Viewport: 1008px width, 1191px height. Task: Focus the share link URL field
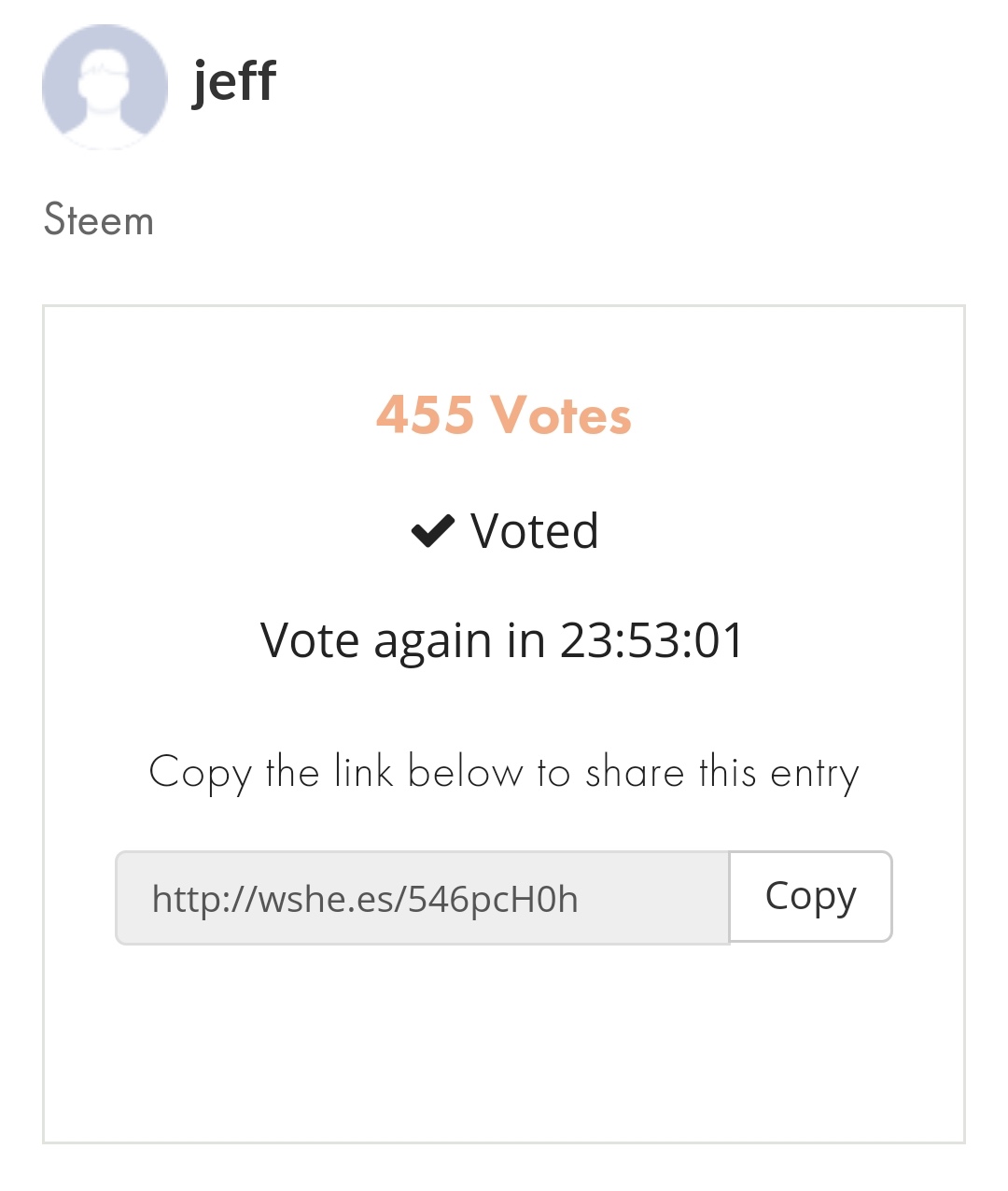point(422,898)
